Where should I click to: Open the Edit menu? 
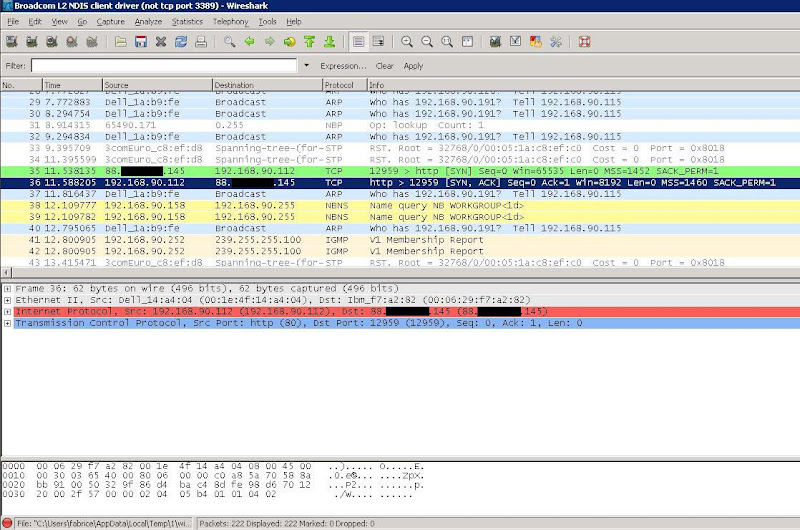click(x=35, y=21)
